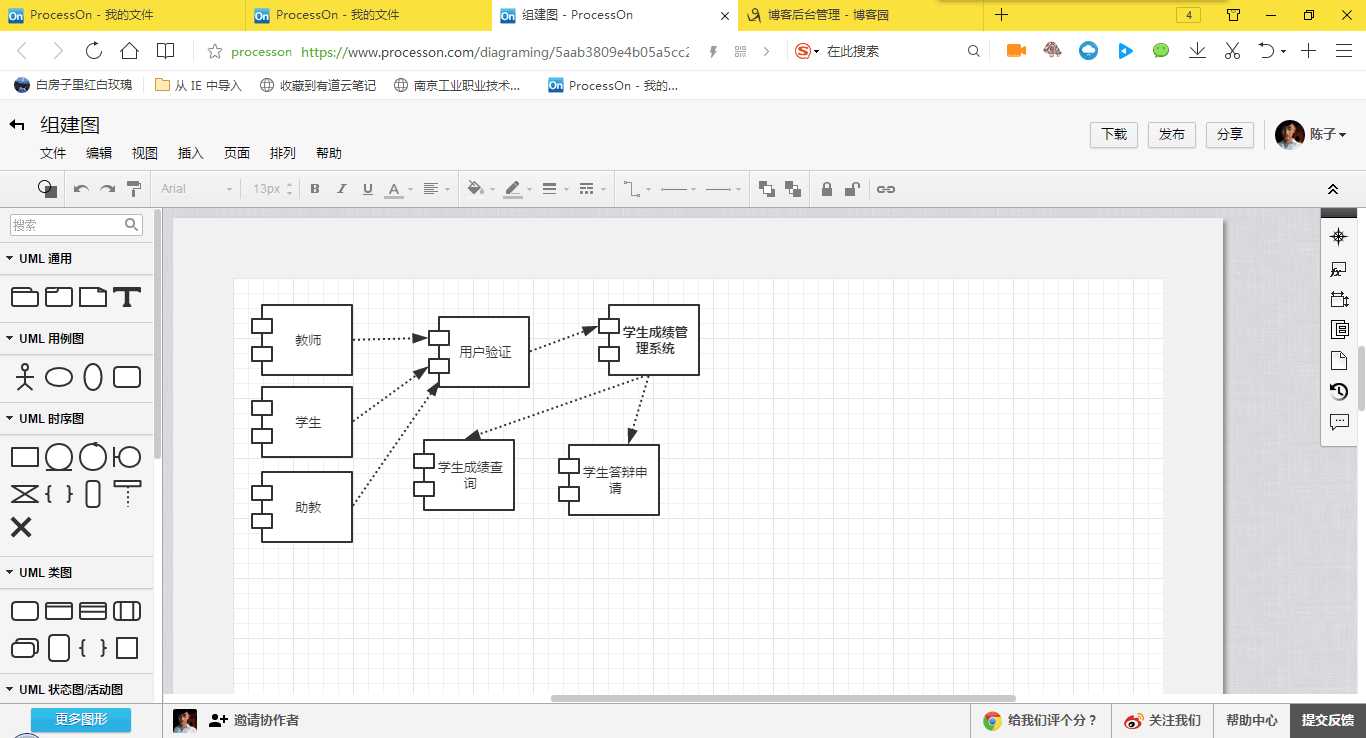Screen dimensions: 1366x738
Task: Open page settings icon in right dock
Action: click(x=1339, y=360)
